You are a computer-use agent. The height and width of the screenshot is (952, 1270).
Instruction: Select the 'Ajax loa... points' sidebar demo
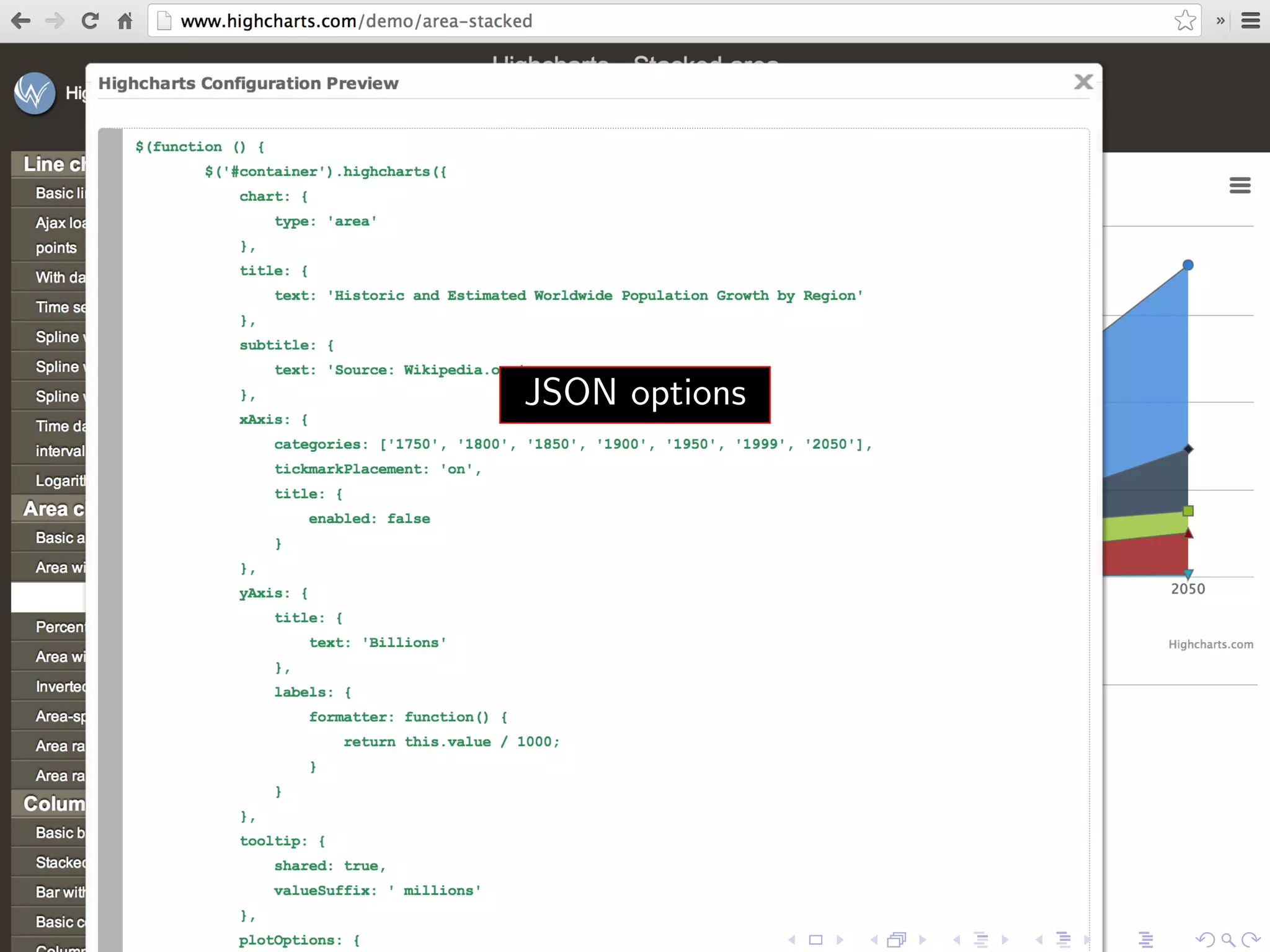pos(49,235)
